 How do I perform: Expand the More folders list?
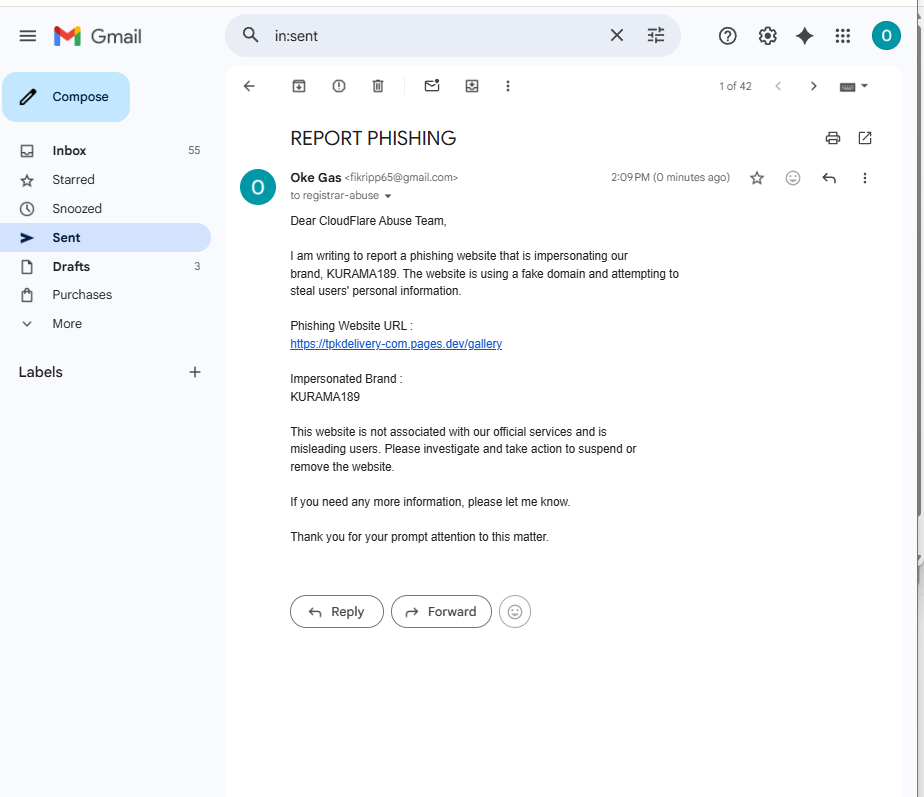click(x=105, y=324)
